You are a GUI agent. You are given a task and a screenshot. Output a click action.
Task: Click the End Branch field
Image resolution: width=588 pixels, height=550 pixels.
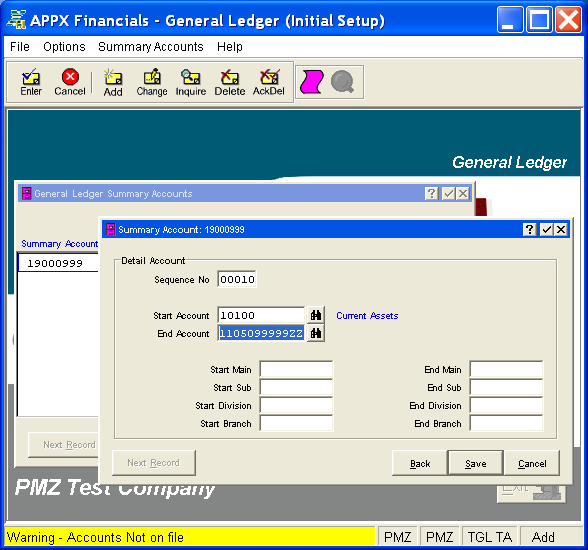506,423
